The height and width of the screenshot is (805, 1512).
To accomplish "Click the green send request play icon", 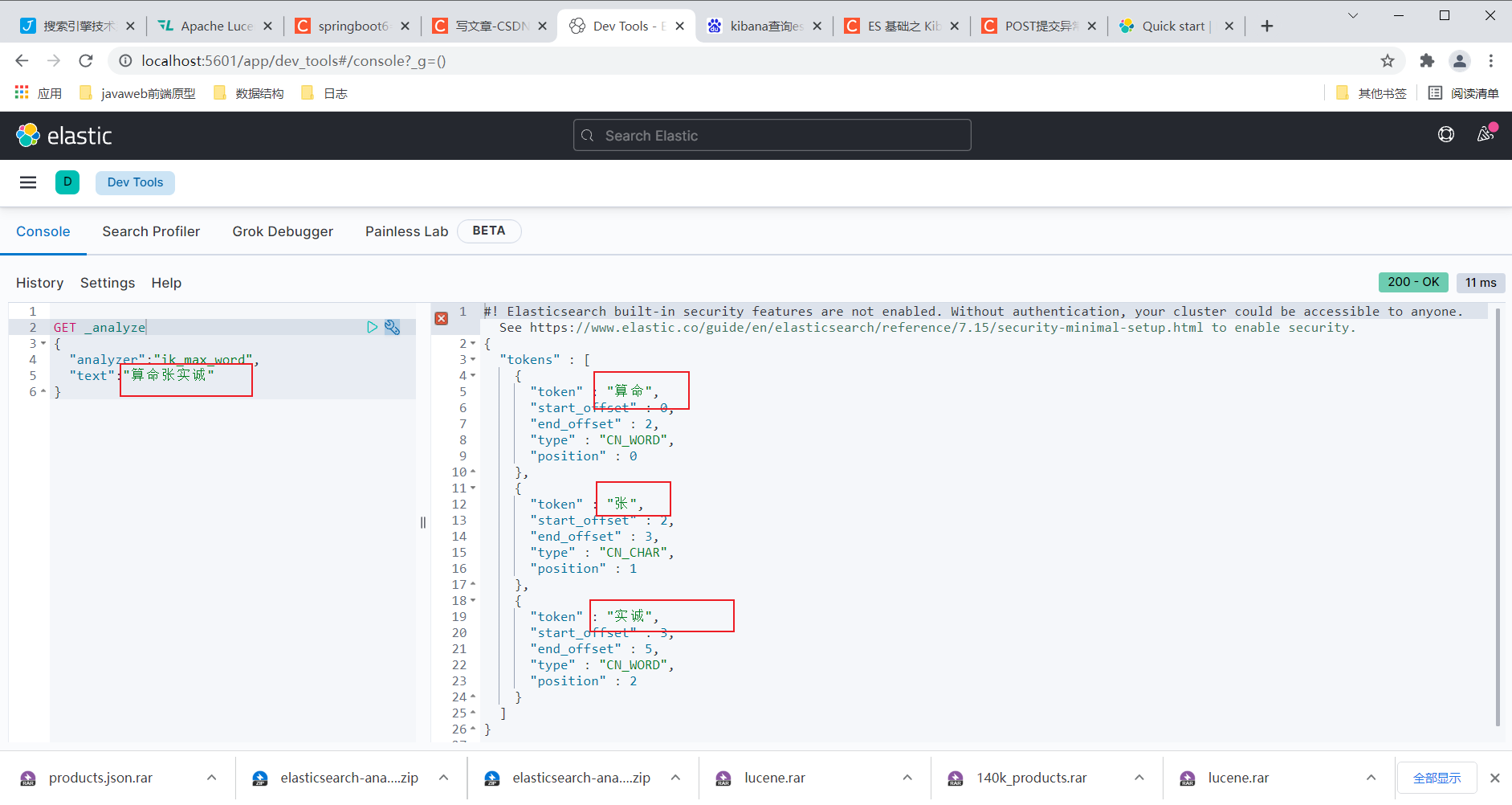I will (371, 327).
